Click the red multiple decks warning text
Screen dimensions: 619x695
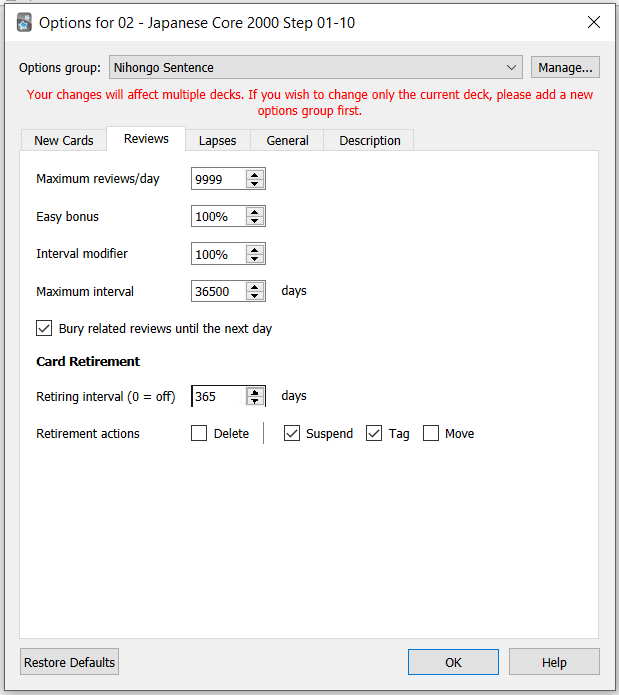click(310, 102)
